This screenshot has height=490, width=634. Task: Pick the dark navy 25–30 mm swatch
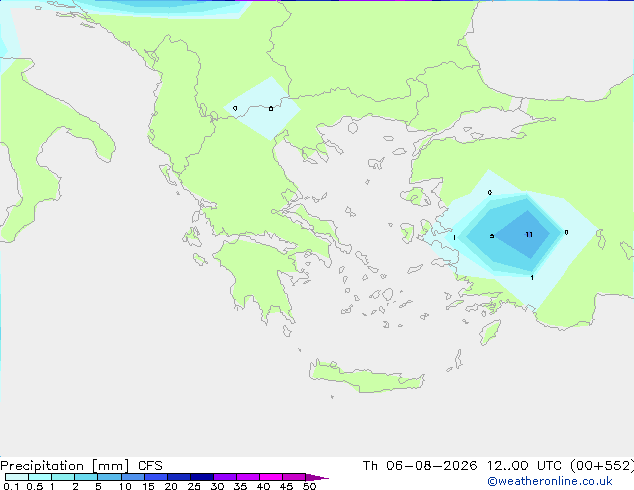[x=202, y=477]
